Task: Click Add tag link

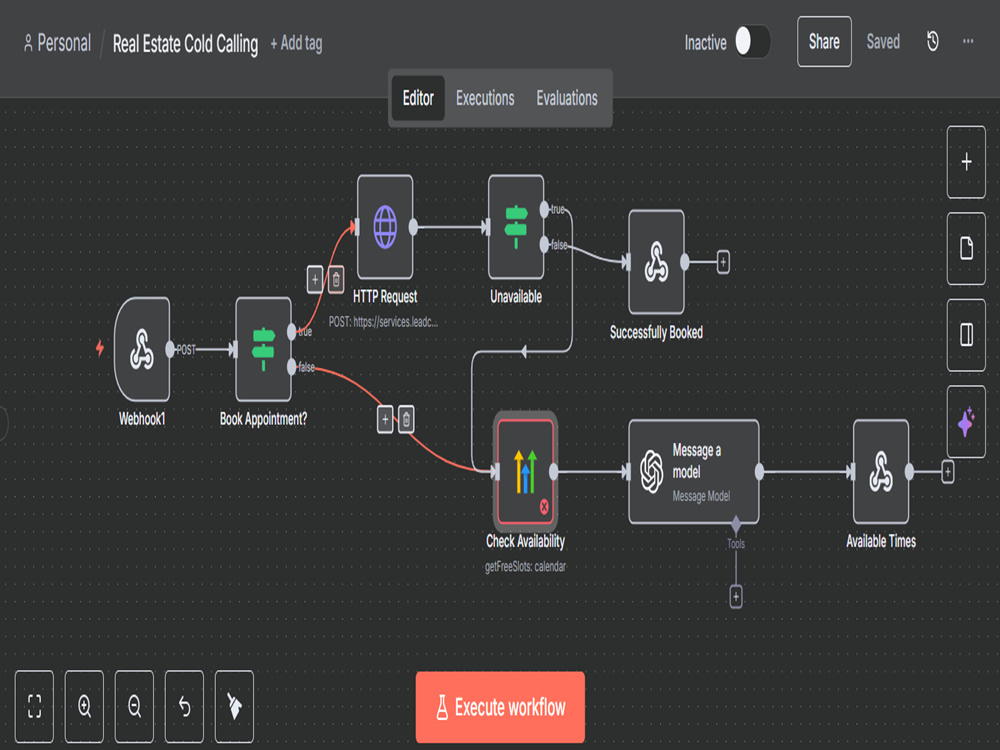Action: point(297,43)
